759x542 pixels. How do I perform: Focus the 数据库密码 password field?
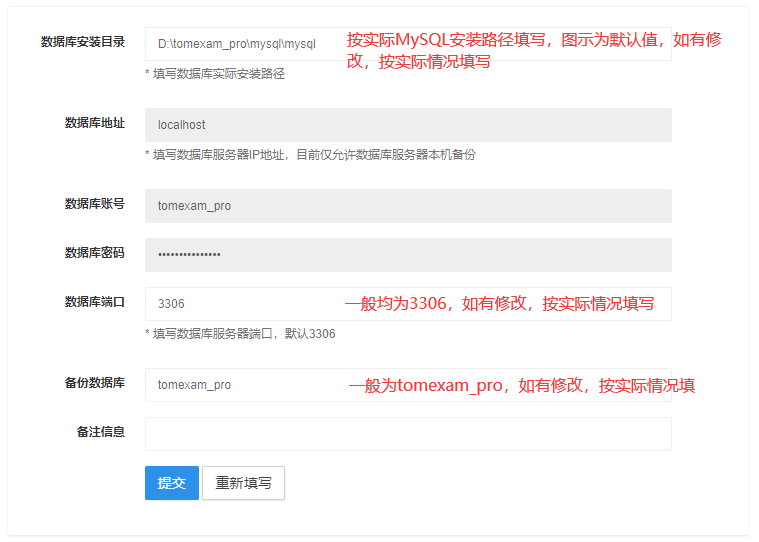click(408, 255)
